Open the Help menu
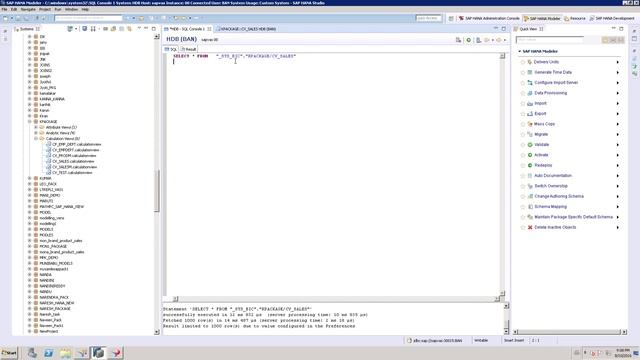The width and height of the screenshot is (640, 360). tap(85, 9)
